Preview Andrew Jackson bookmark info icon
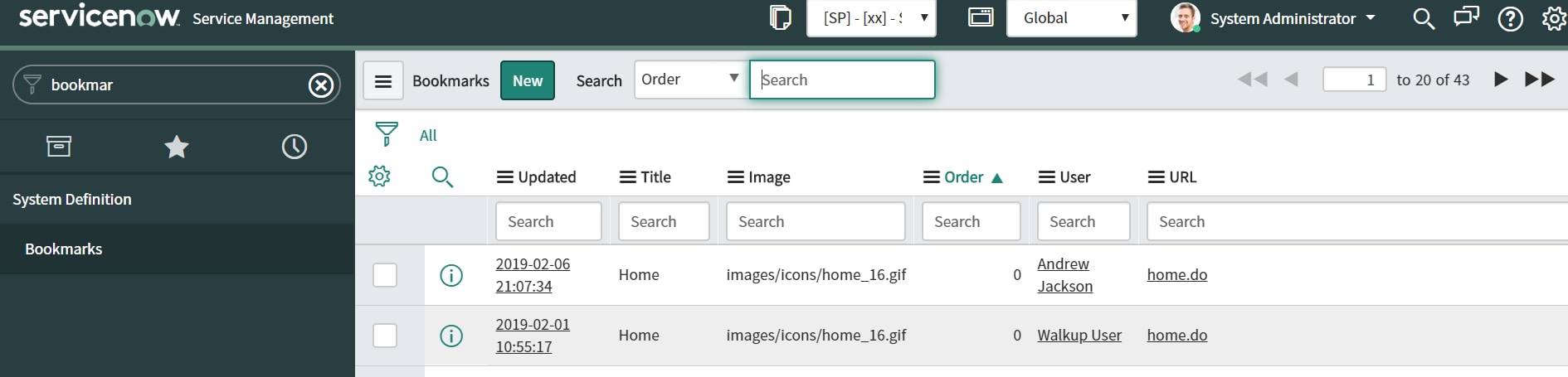Screen dimensions: 1568x377 pos(451,275)
